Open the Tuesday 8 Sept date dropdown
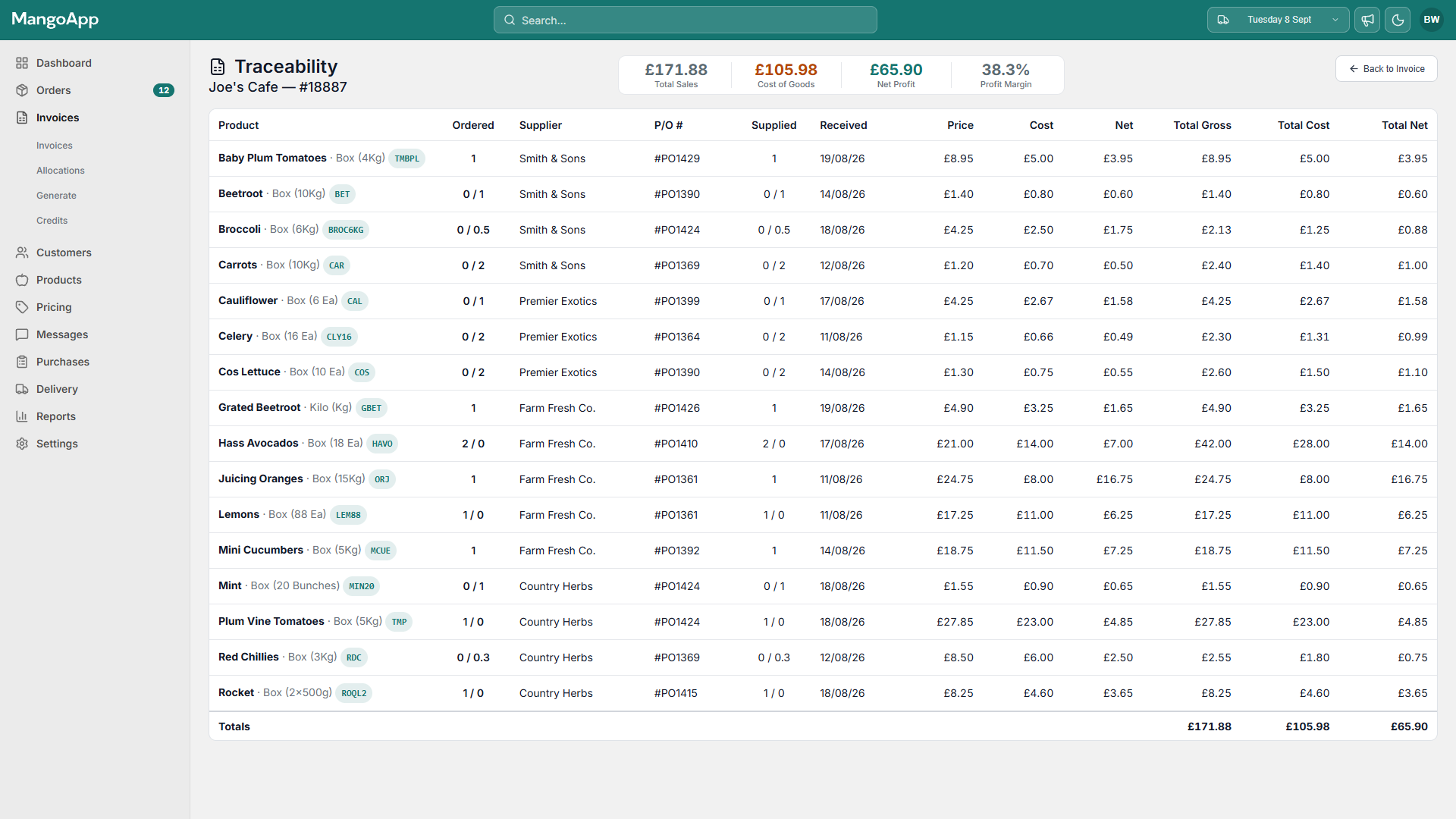Viewport: 1456px width, 819px height. point(1278,20)
